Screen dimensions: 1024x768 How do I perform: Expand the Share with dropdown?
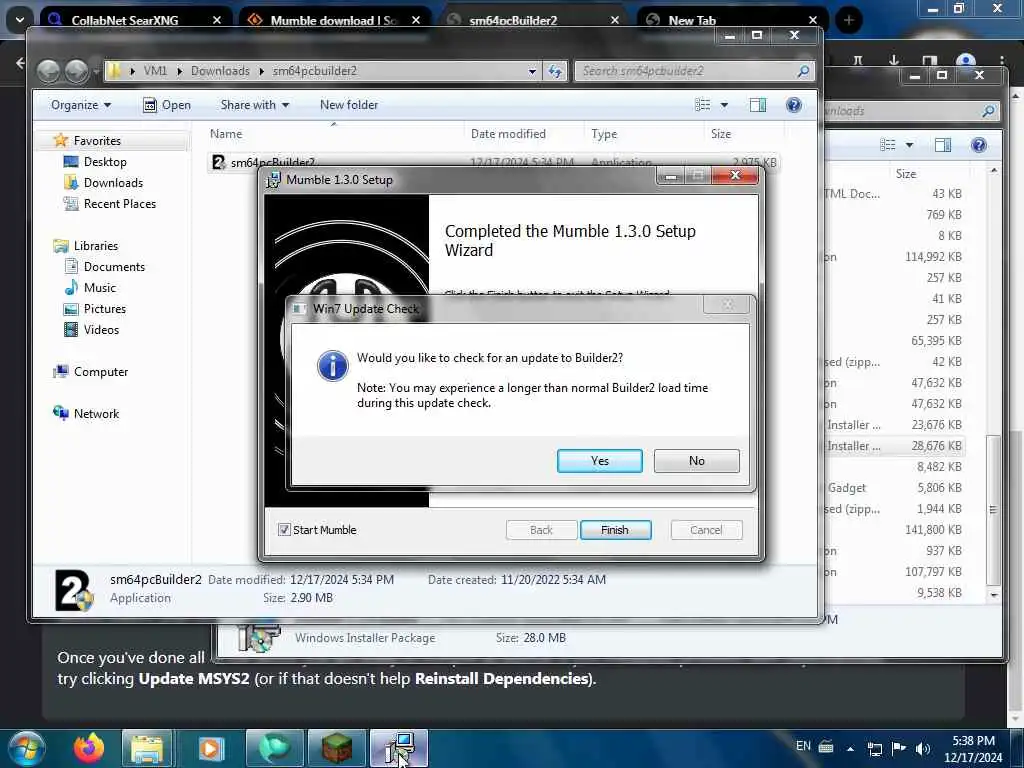pyautogui.click(x=255, y=104)
